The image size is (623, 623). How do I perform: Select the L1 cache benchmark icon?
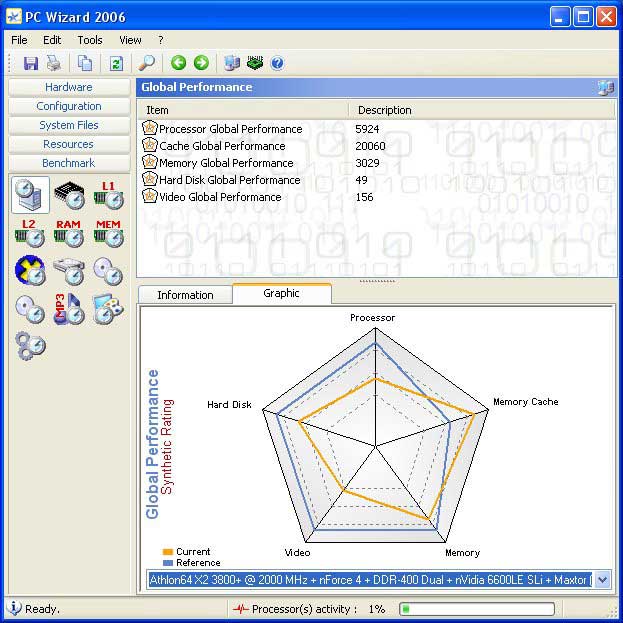click(x=108, y=195)
